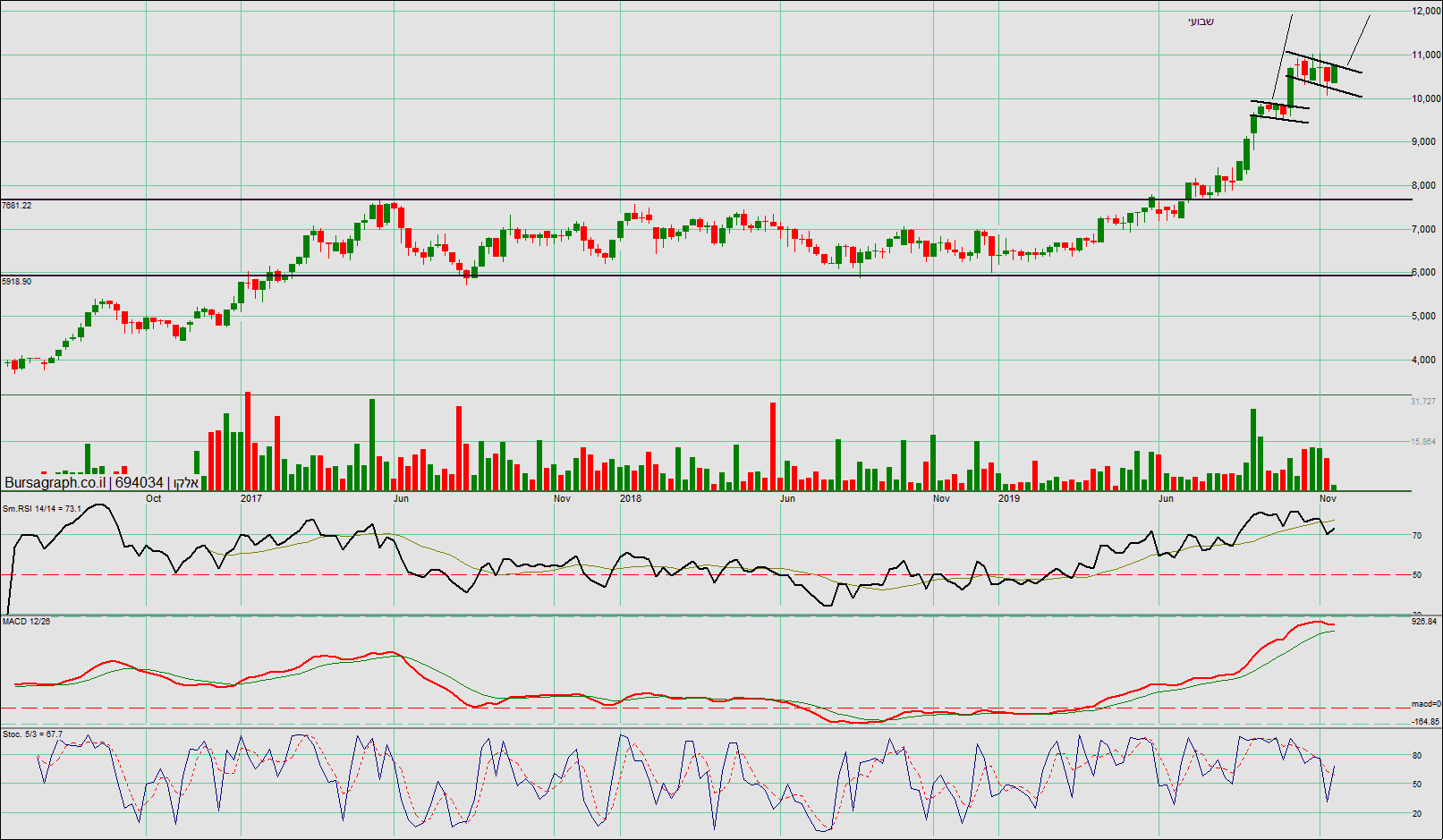
Task: Click the 7,000 price axis label
Action: pyautogui.click(x=1425, y=229)
